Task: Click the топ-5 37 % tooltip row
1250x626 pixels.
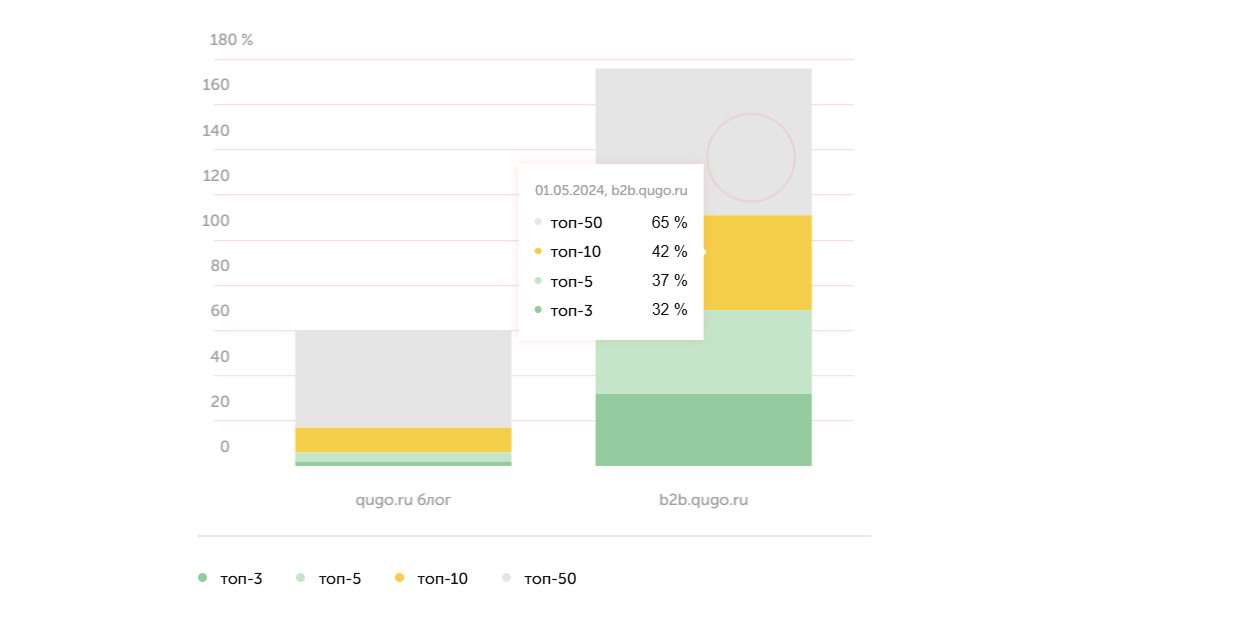Action: [x=611, y=281]
